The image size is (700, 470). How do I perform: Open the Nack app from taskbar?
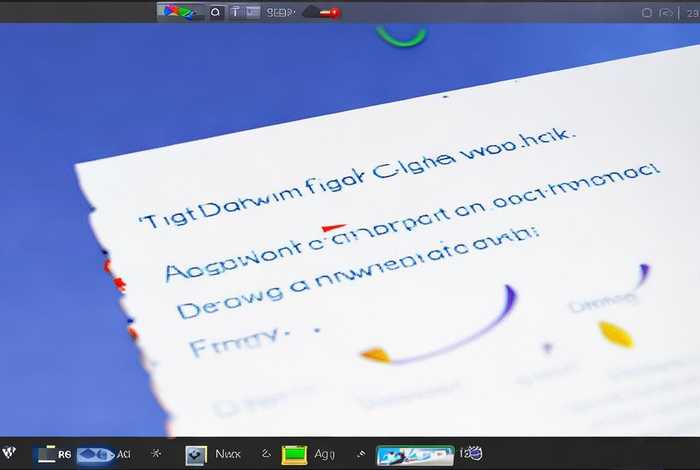(x=210, y=454)
